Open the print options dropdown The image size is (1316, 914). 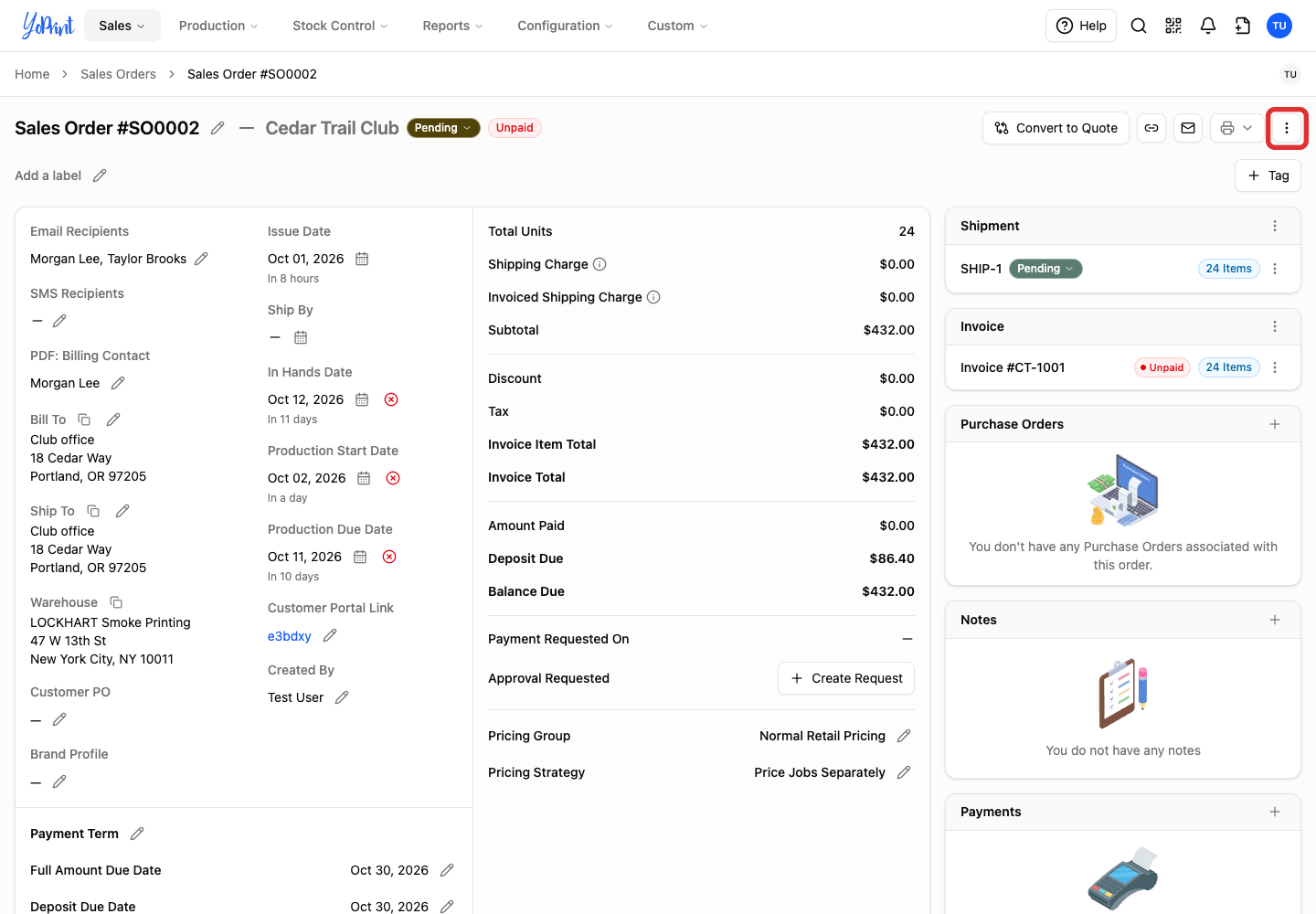(1236, 128)
